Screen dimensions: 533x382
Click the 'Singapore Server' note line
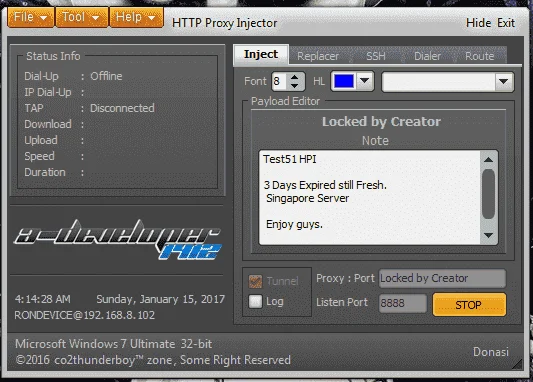tap(308, 198)
